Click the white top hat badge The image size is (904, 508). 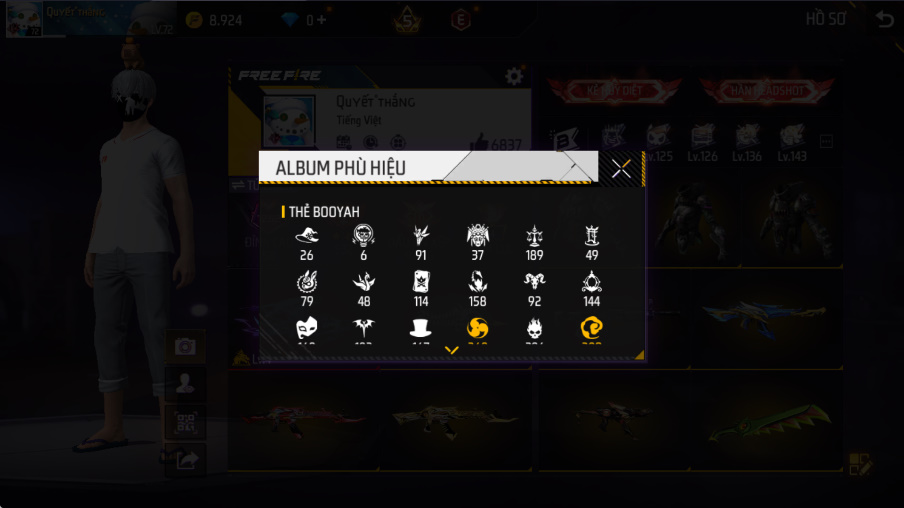pyautogui.click(x=420, y=329)
